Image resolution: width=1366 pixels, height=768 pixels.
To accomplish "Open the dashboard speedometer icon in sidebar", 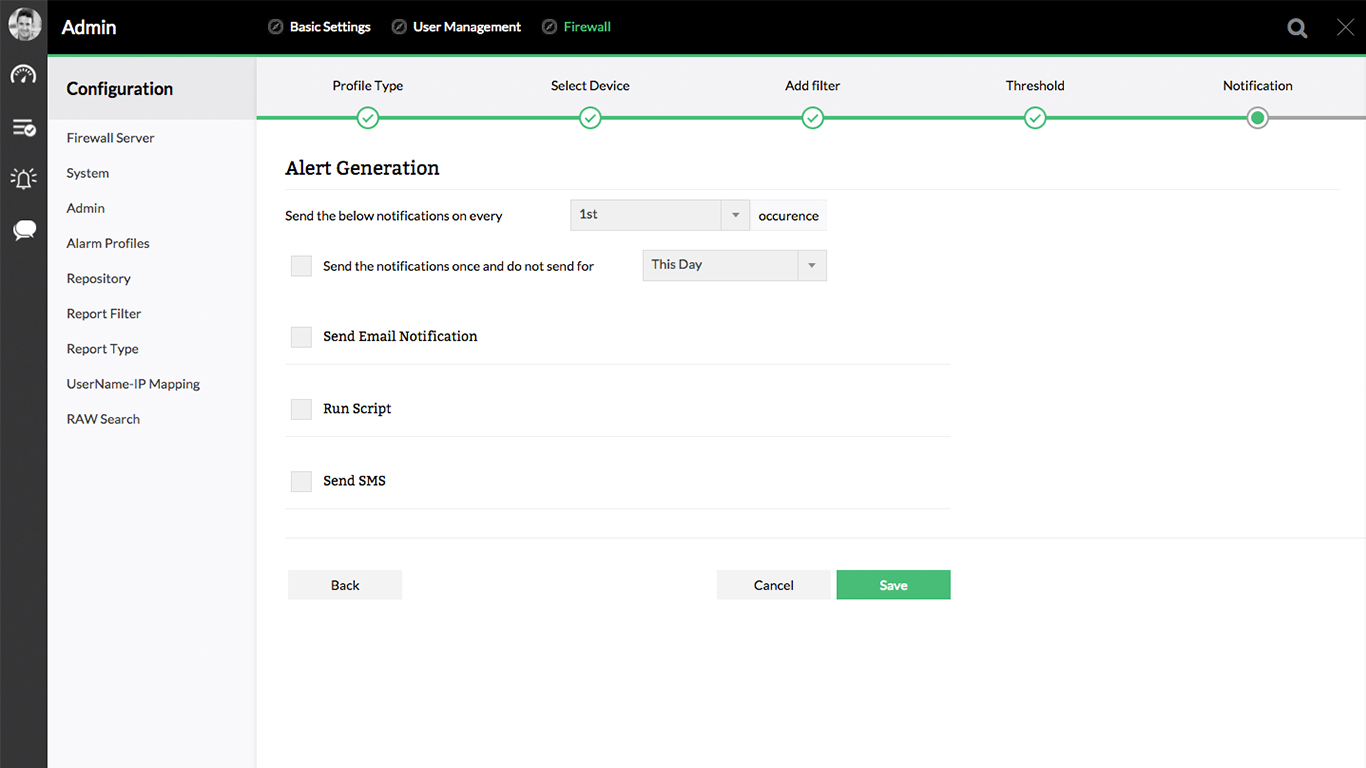I will coord(23,75).
